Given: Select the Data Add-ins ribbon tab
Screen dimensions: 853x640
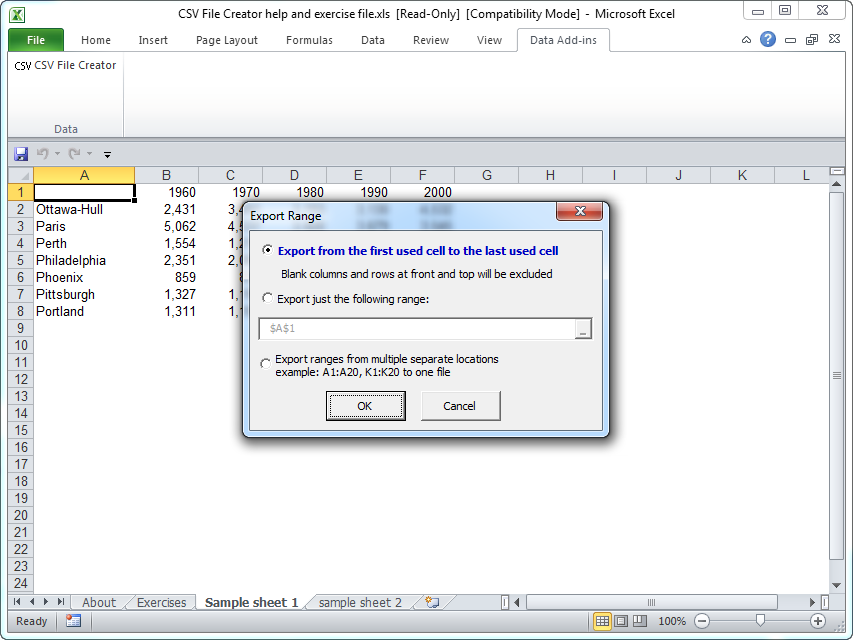Looking at the screenshot, I should (563, 40).
